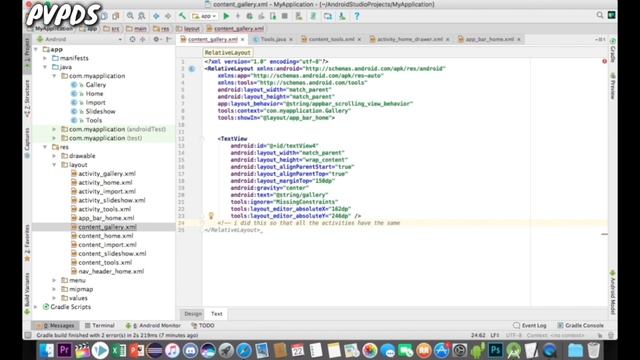Click the RelativeLayout breadcrumb label
Screen dimensions: 640x360
click(227, 53)
